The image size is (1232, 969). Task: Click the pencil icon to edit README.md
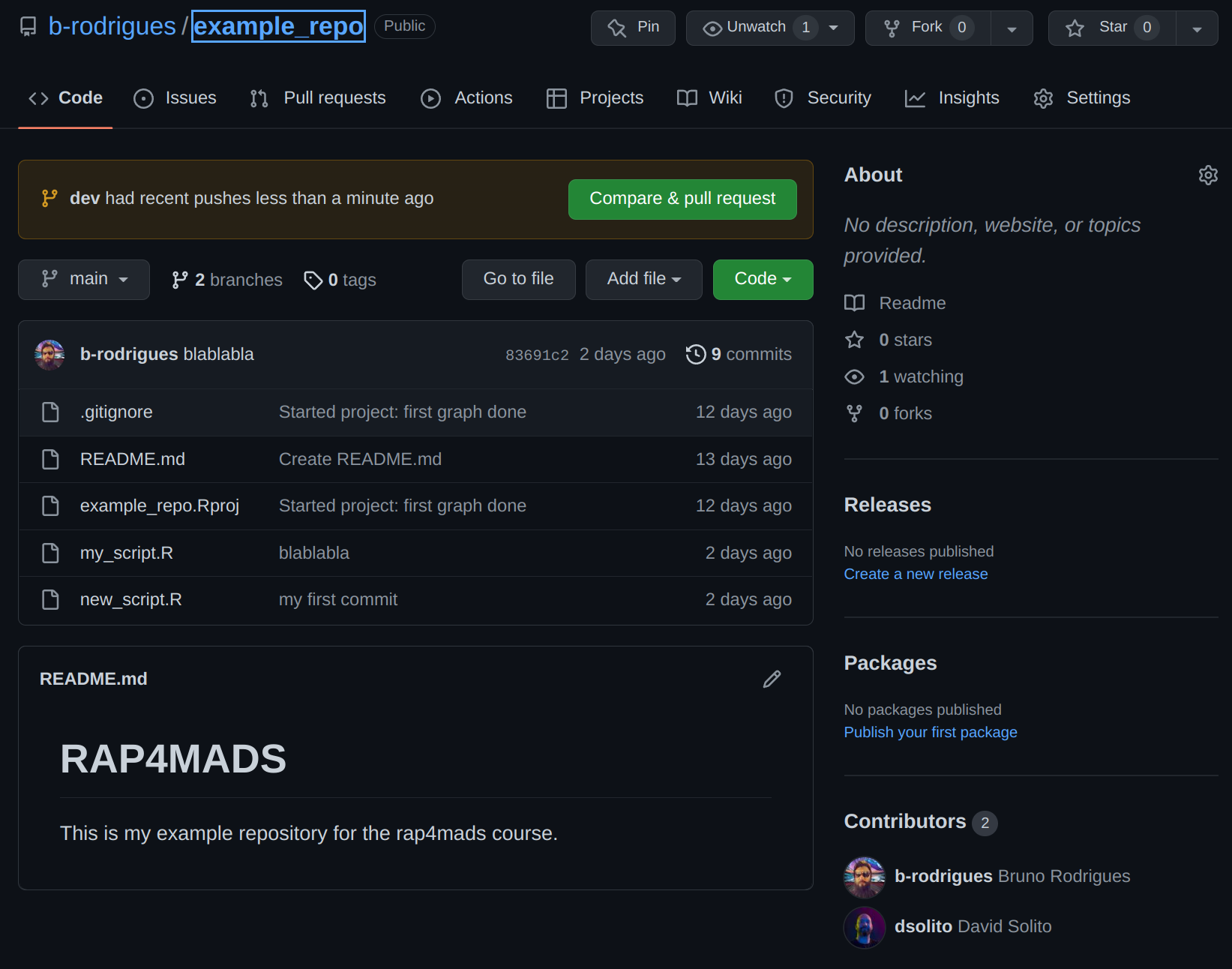point(772,679)
